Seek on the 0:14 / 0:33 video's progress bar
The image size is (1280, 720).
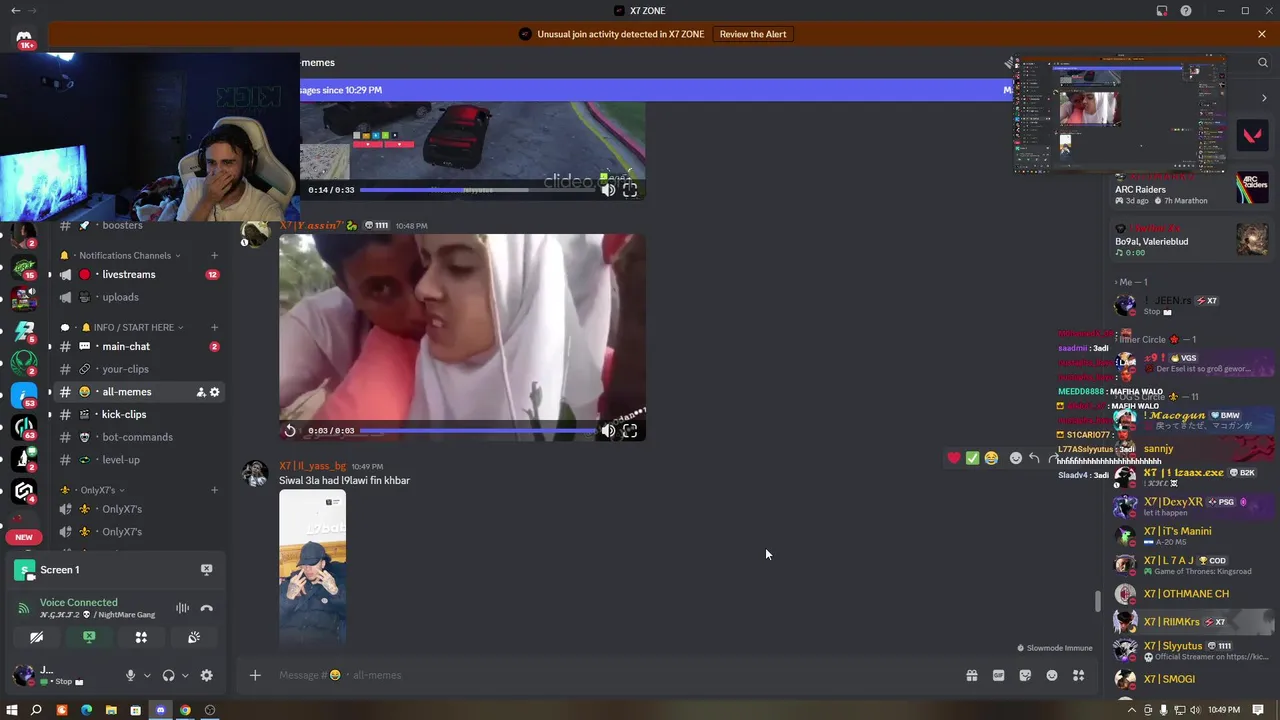(477, 189)
